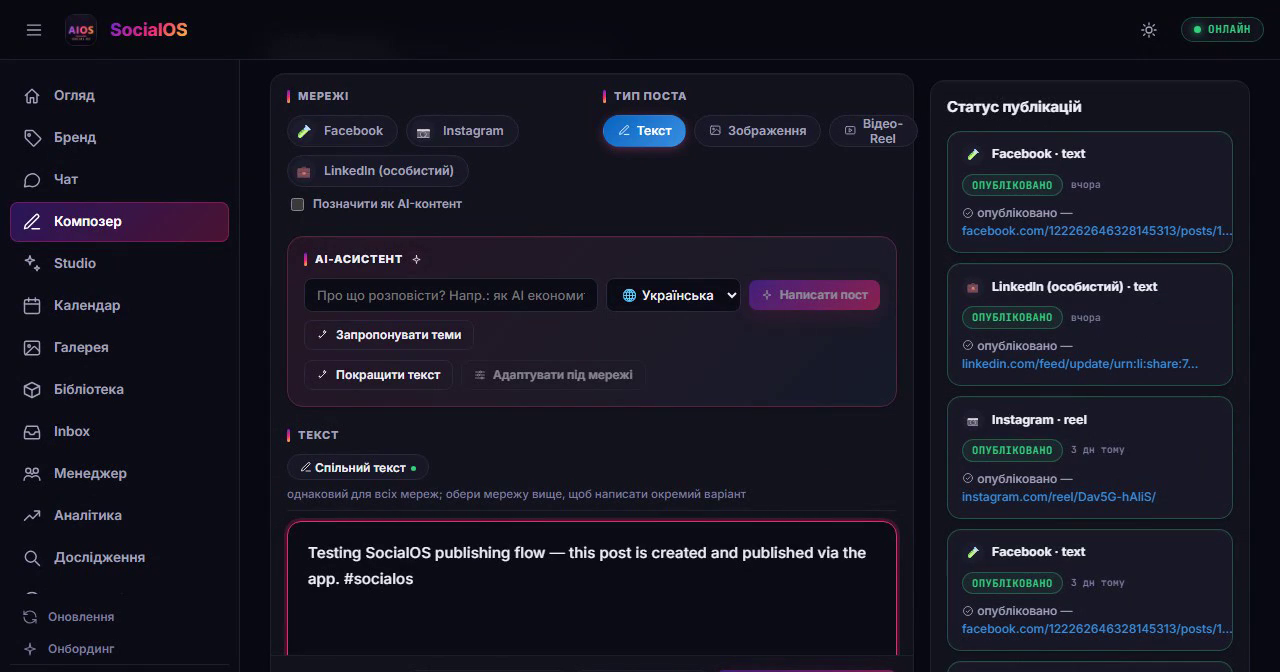This screenshot has height=672, width=1280.
Task: Click the AIOS SocialOS logo
Action: [80, 30]
